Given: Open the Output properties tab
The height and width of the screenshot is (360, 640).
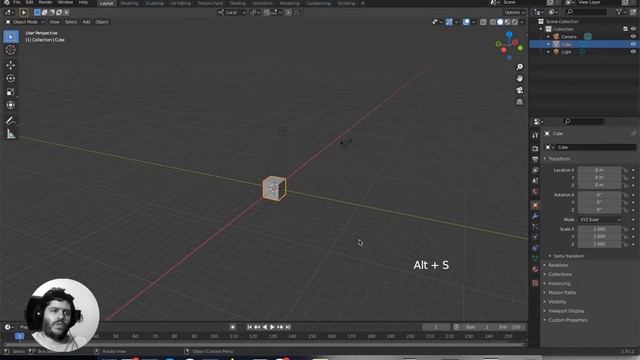Looking at the screenshot, I should click(x=535, y=159).
